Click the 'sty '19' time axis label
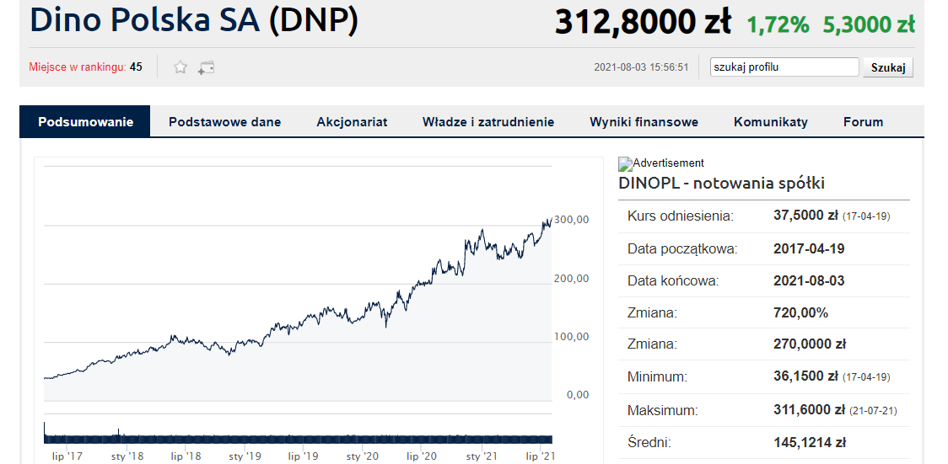The image size is (948, 464). (x=245, y=456)
